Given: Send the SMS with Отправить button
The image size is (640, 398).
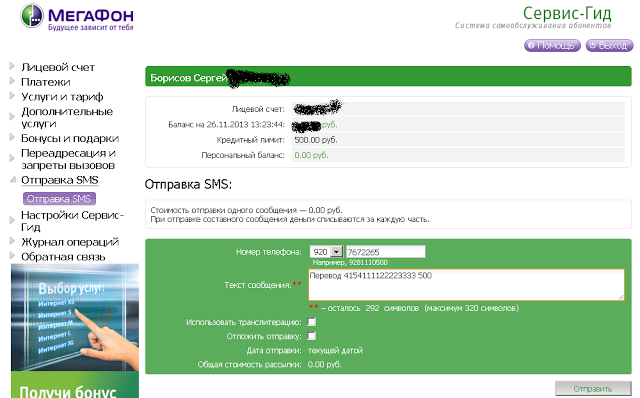Looking at the screenshot, I should (593, 389).
